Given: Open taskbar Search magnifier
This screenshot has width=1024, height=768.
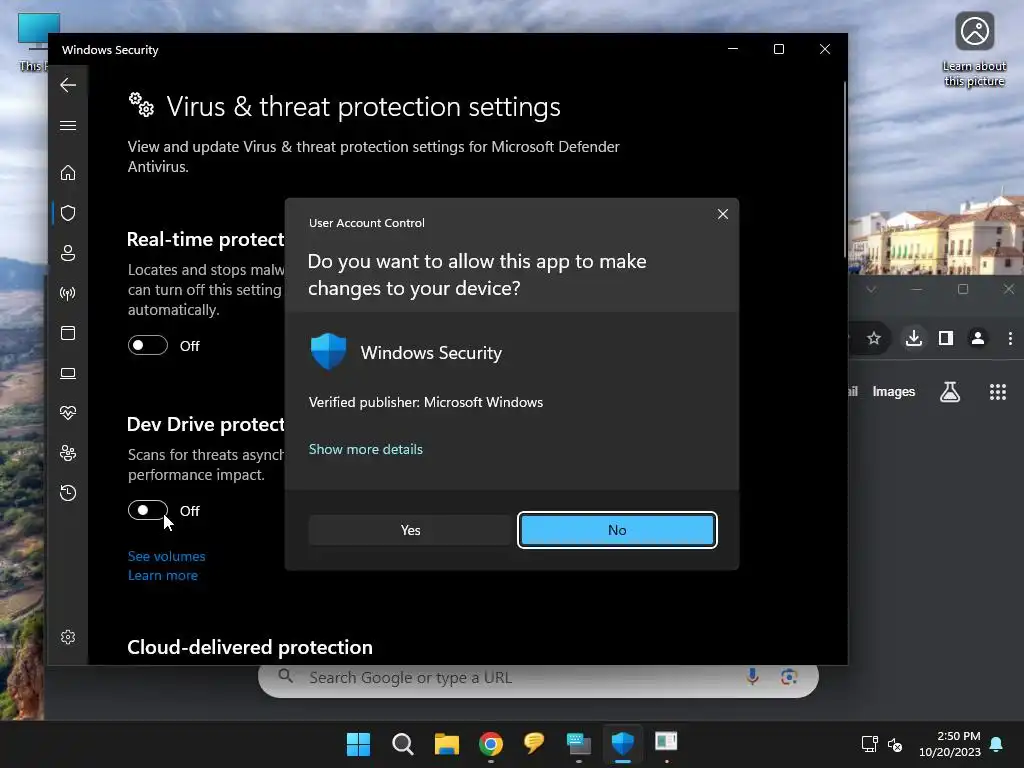Looking at the screenshot, I should click(x=402, y=744).
